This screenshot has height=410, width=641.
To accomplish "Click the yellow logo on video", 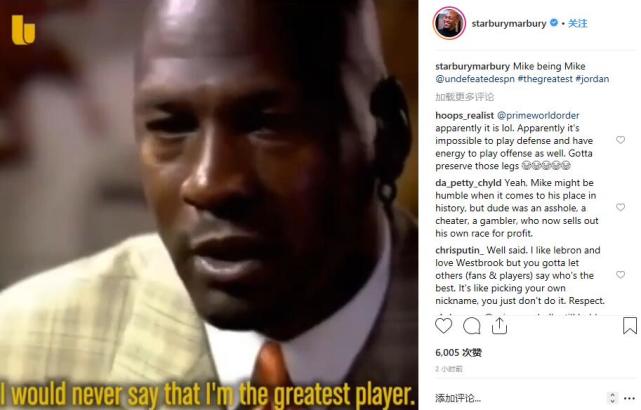I will point(23,30).
